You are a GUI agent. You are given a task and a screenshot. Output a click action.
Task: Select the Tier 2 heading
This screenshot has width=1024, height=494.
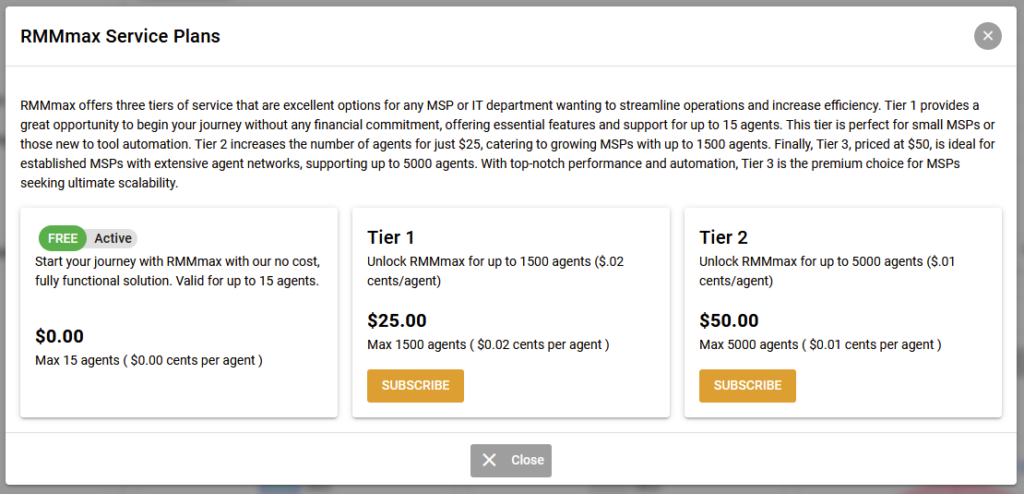[724, 237]
